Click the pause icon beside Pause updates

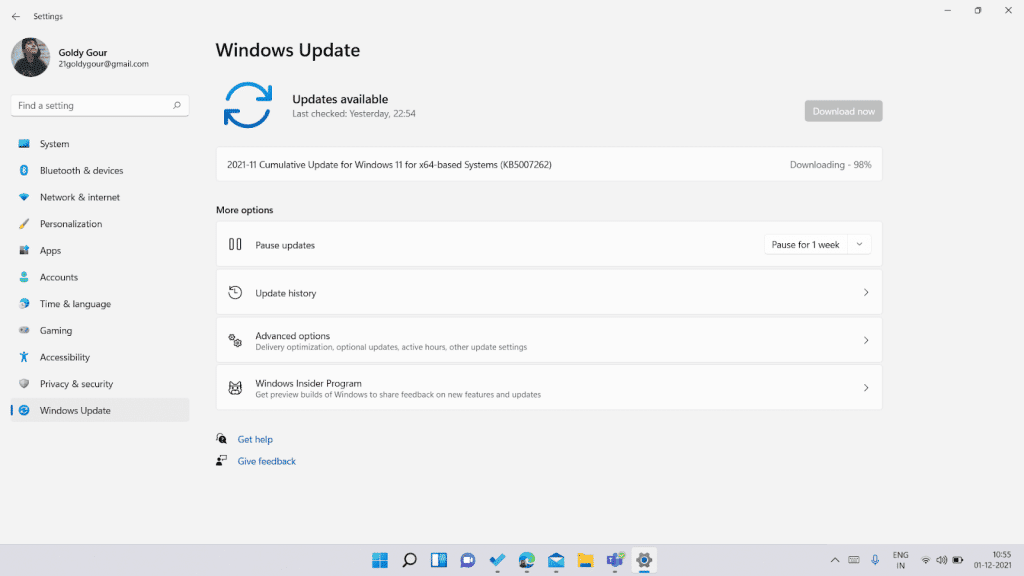click(235, 244)
